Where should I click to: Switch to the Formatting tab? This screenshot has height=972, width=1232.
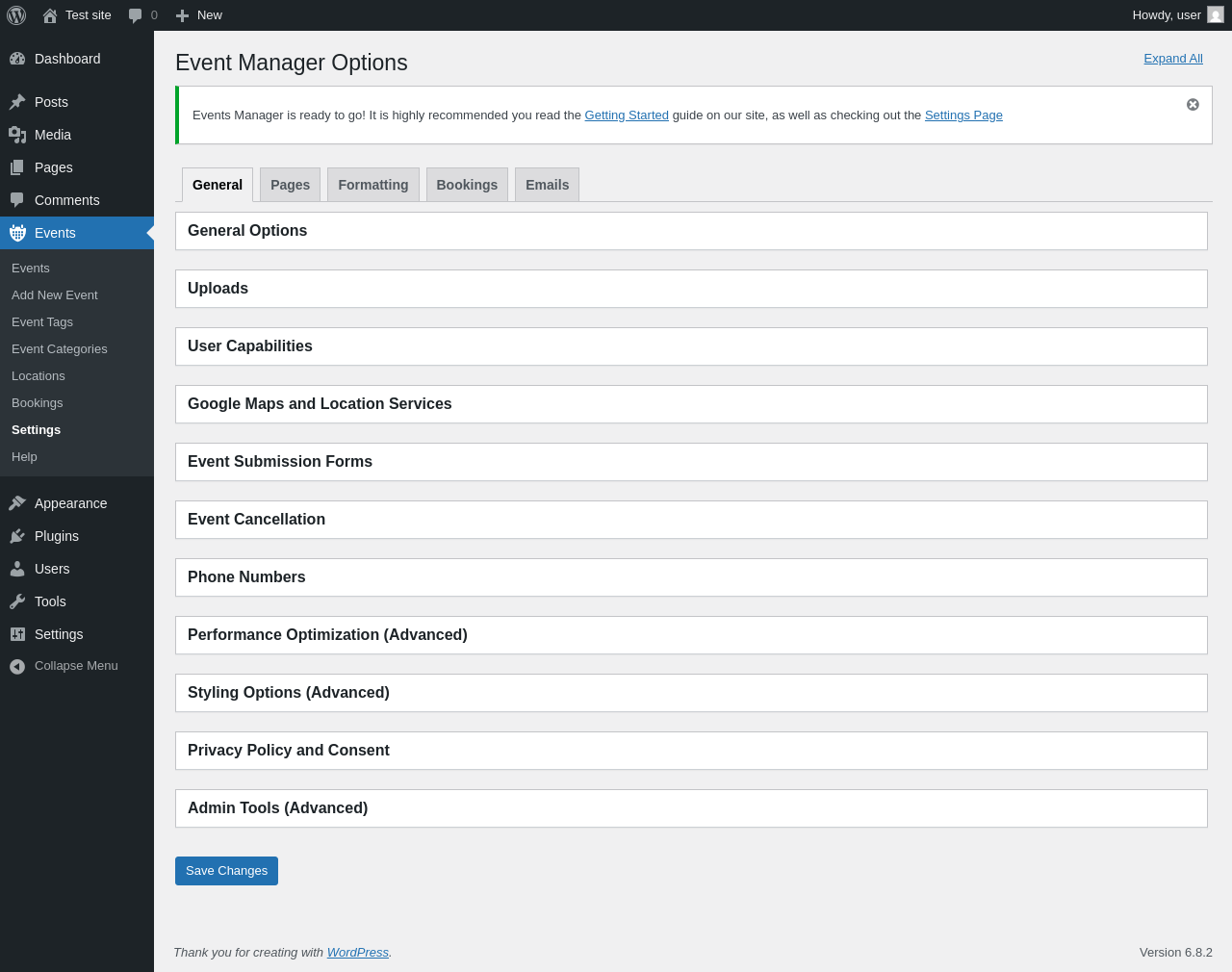pos(373,185)
